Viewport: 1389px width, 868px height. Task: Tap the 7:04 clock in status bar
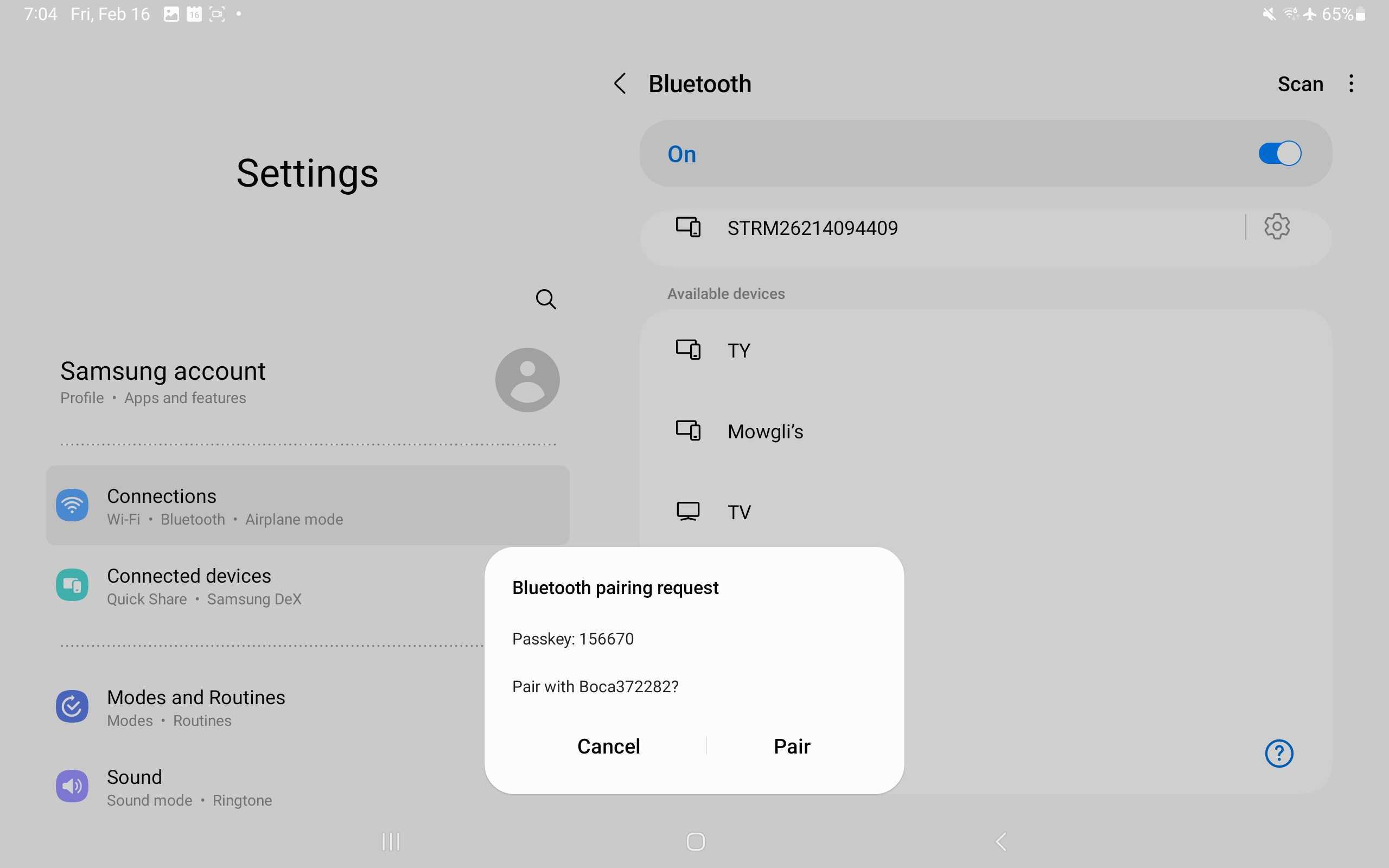(x=40, y=14)
